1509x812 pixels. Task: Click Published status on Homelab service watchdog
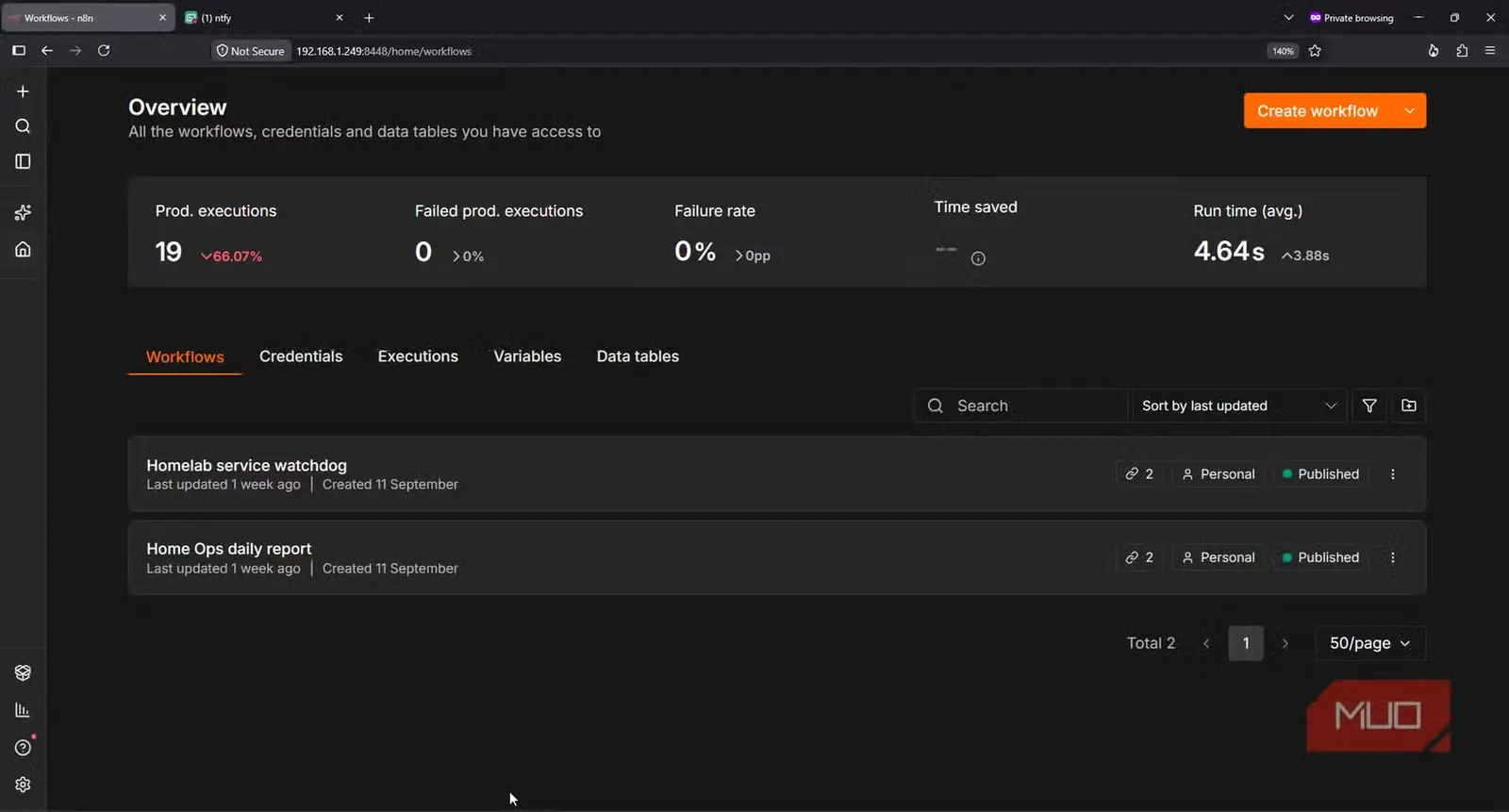click(x=1320, y=474)
